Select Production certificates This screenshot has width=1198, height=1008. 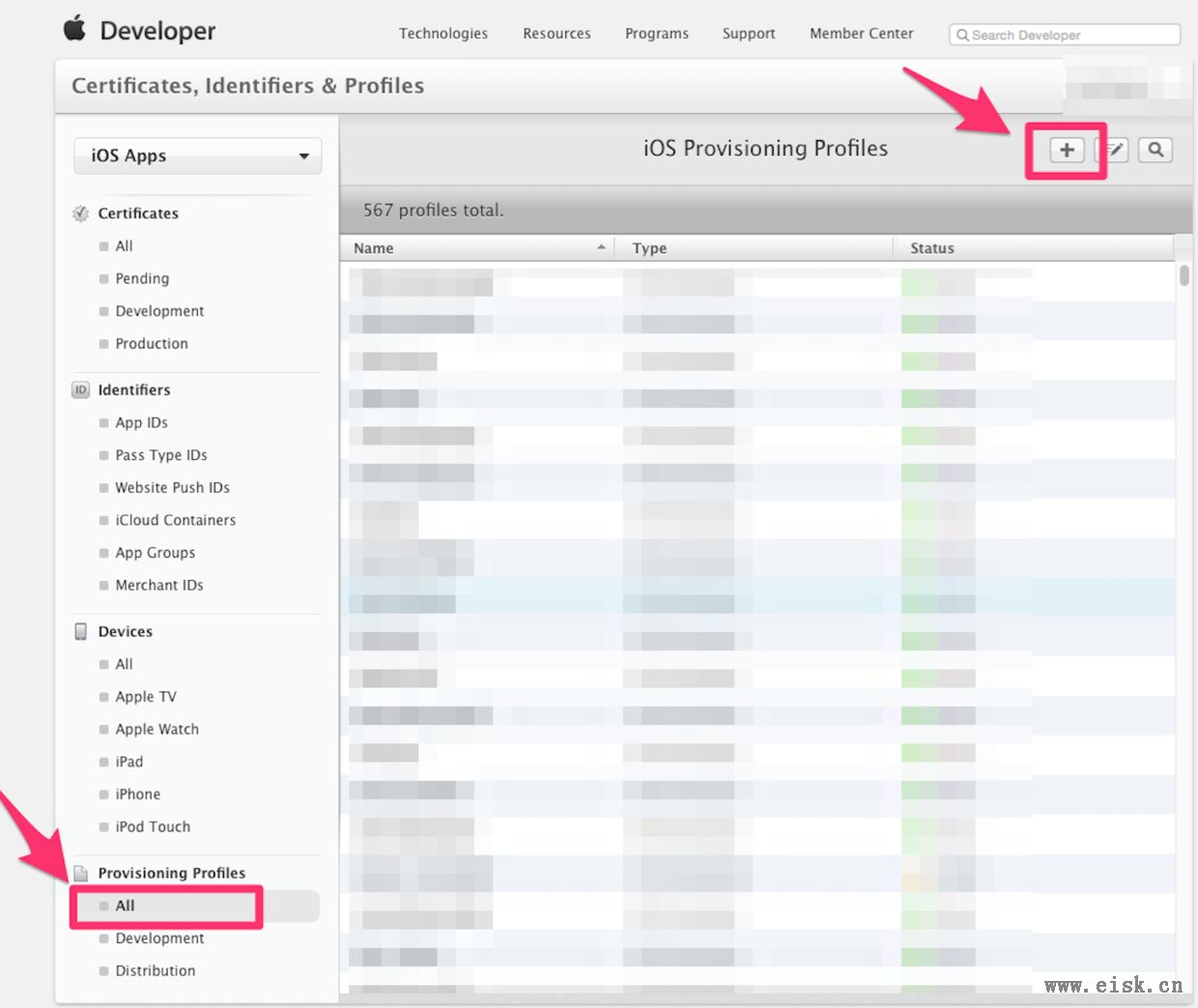click(x=152, y=344)
